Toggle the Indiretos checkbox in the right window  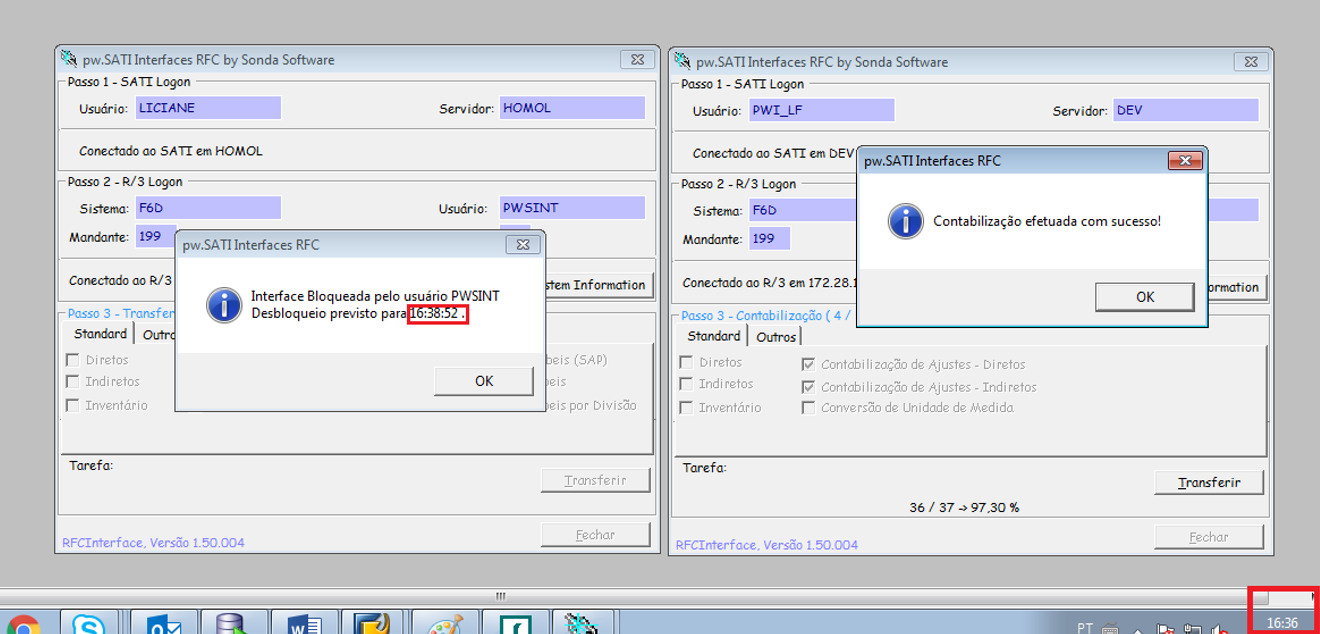point(687,383)
